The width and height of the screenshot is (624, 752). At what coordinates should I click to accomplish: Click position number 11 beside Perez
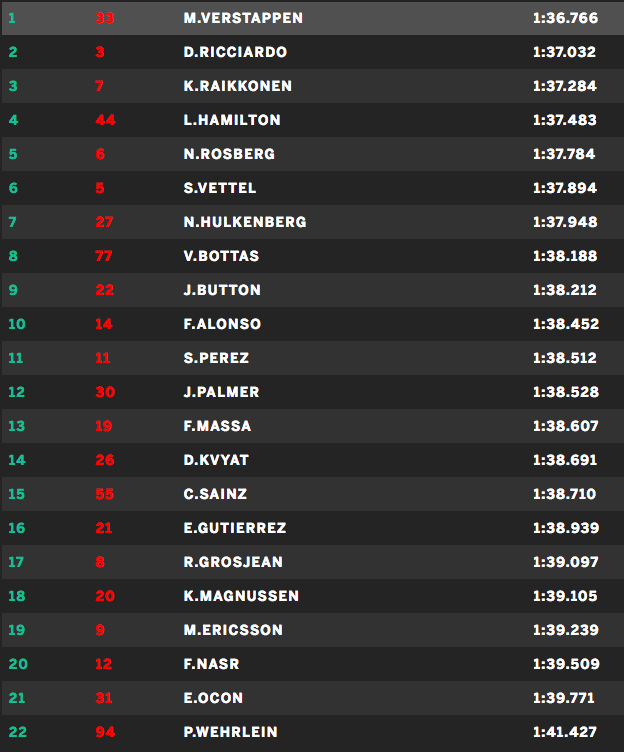(17, 358)
